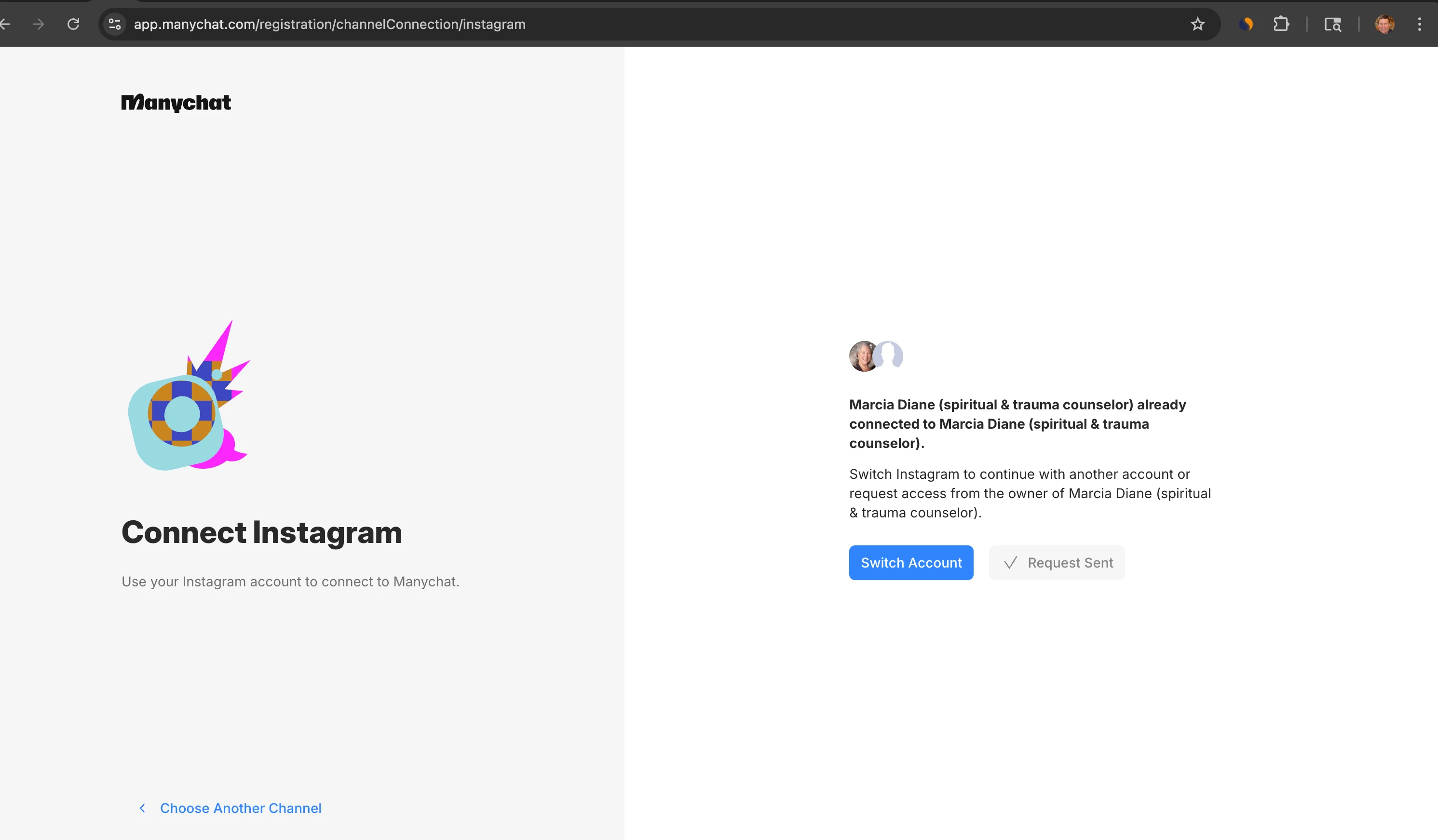Open the browser extensions puzzle icon

click(1281, 24)
